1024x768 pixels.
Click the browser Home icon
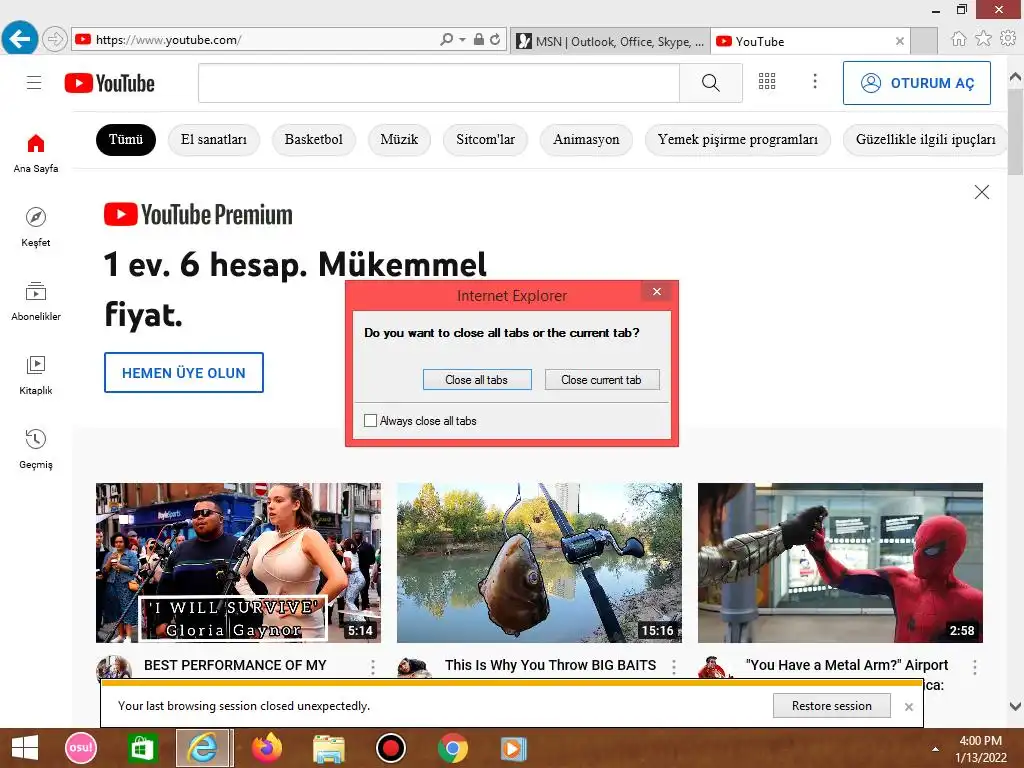958,39
